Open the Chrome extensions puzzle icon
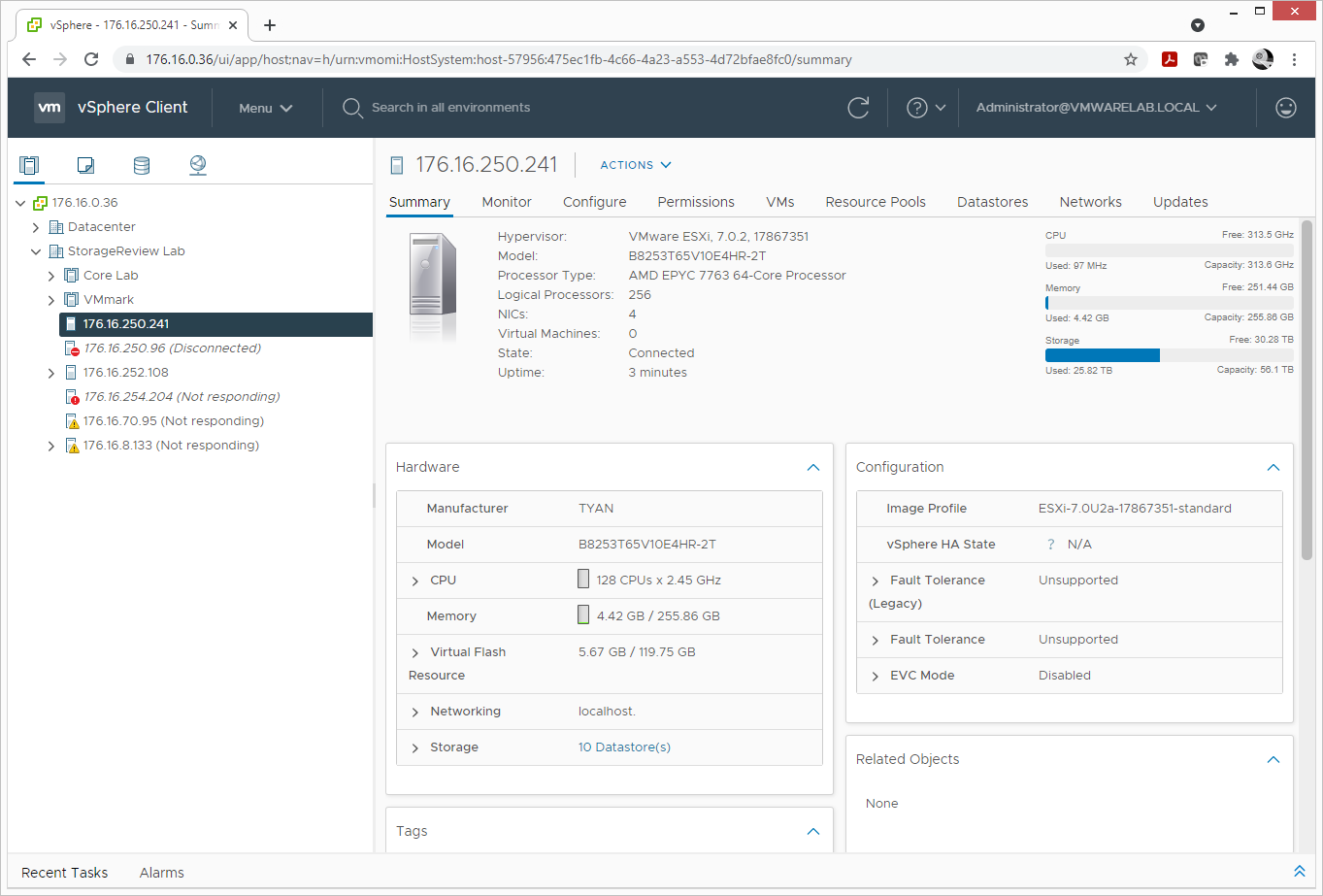Viewport: 1323px width, 896px height. (1232, 59)
